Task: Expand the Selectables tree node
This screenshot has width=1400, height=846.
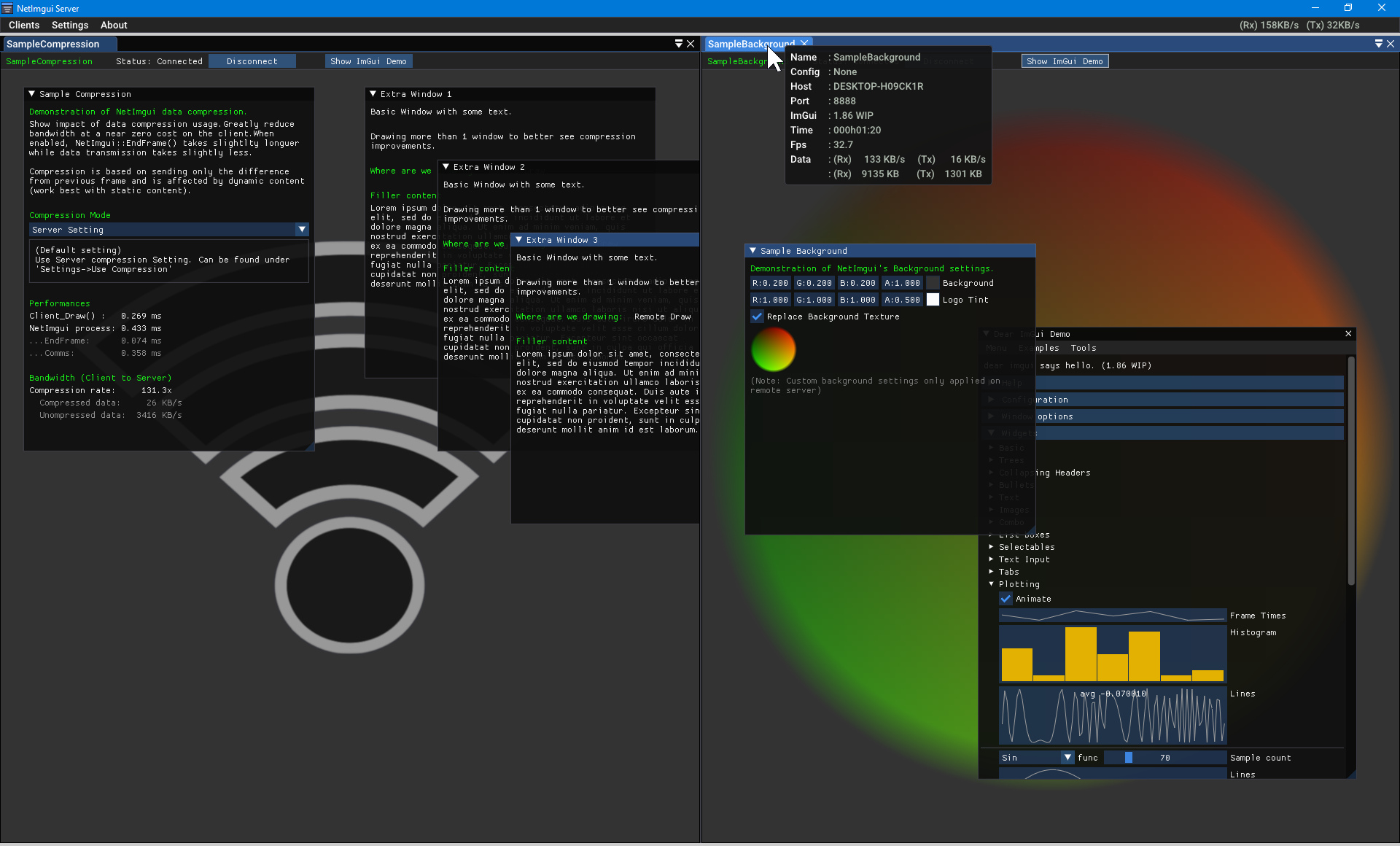Action: 992,547
